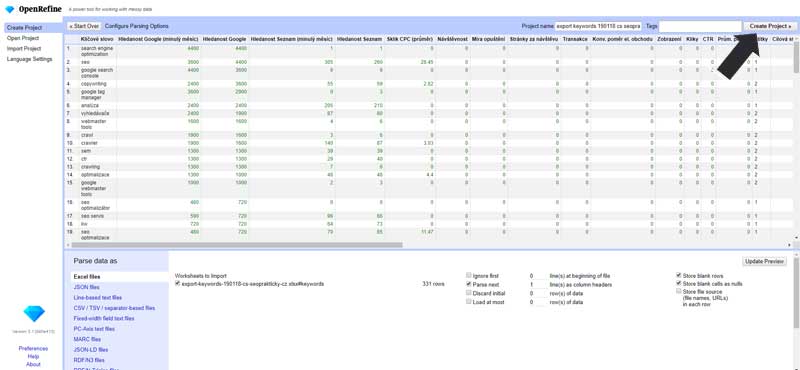Click the 28.45 CPC value cell

pyautogui.click(x=427, y=62)
